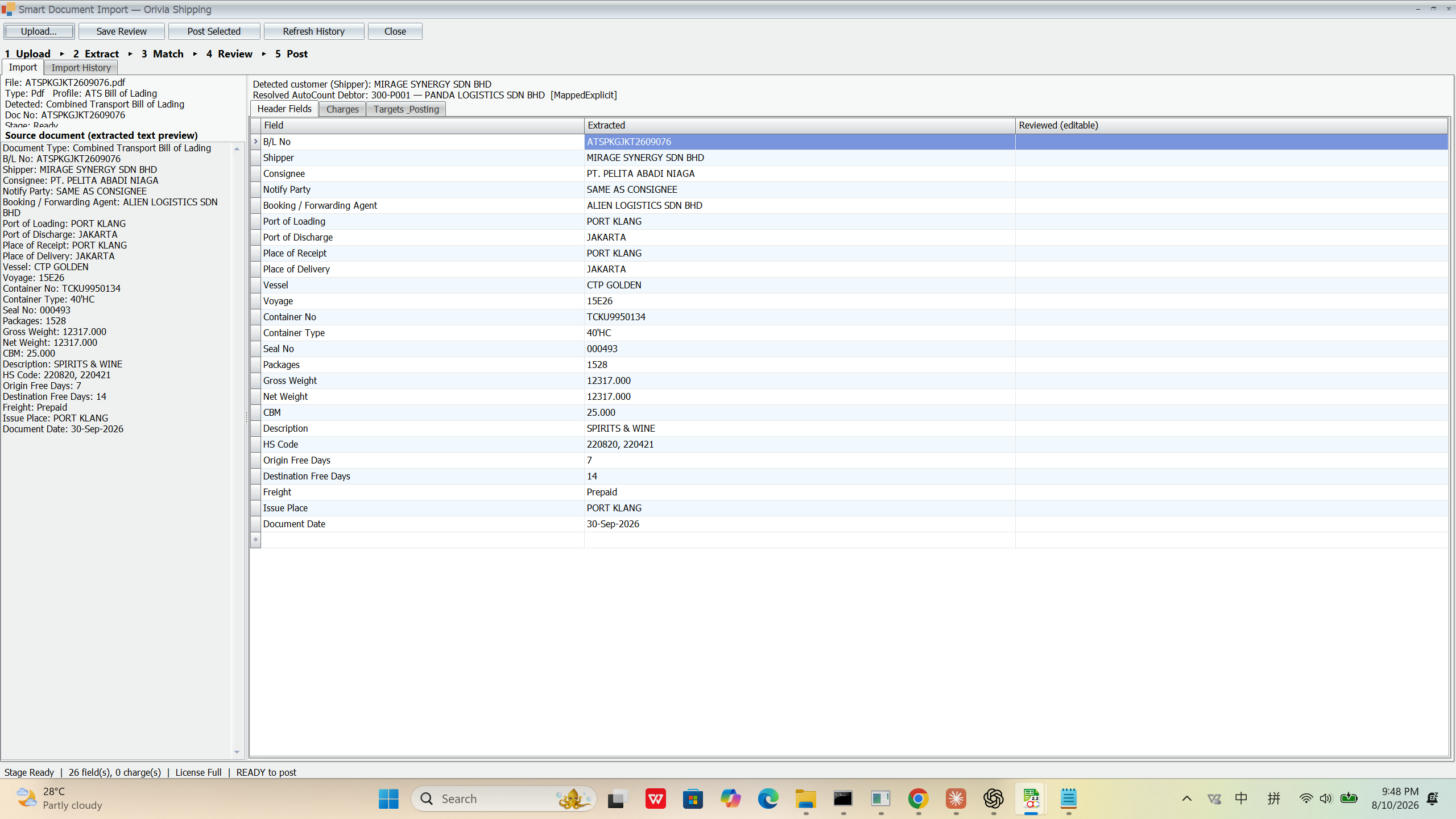This screenshot has width=1456, height=819.
Task: Open Microsoft Edge from taskbar
Action: tap(768, 798)
